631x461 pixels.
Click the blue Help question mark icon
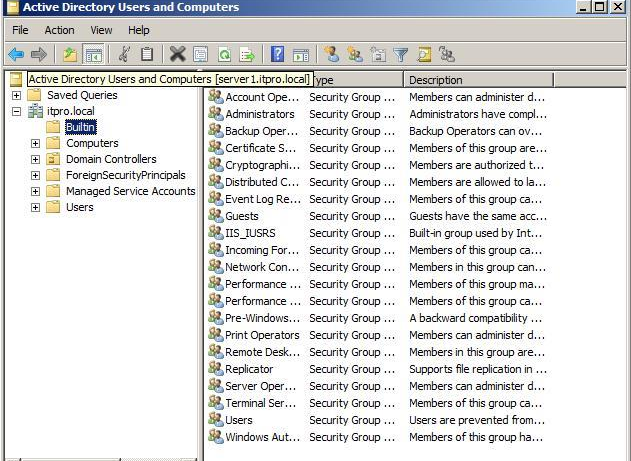pos(278,54)
